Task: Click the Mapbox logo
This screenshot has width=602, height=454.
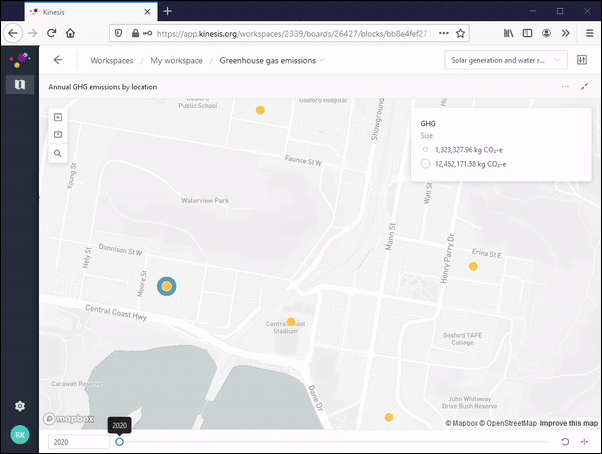Action: tap(68, 418)
